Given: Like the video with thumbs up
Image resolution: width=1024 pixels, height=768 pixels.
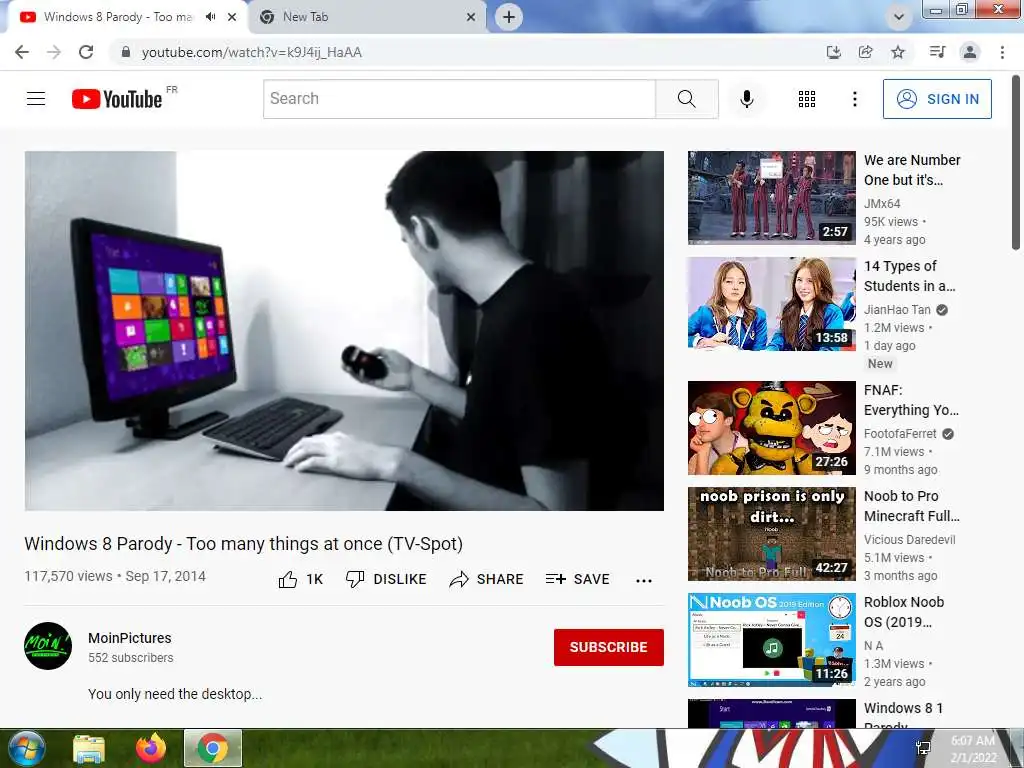Looking at the screenshot, I should click(300, 579).
